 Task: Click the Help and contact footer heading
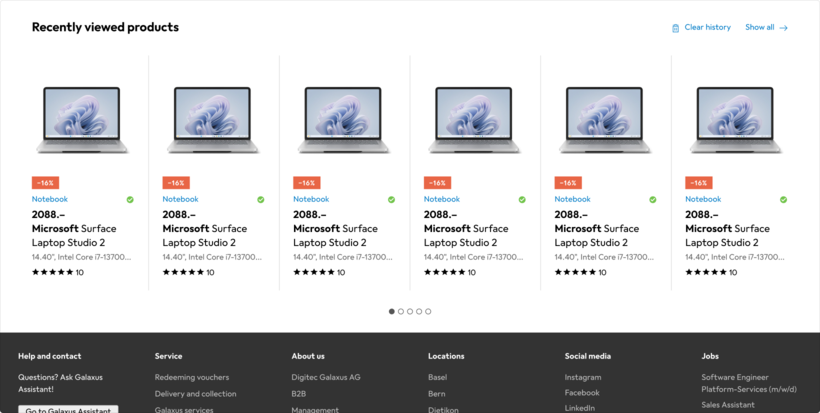tap(50, 356)
